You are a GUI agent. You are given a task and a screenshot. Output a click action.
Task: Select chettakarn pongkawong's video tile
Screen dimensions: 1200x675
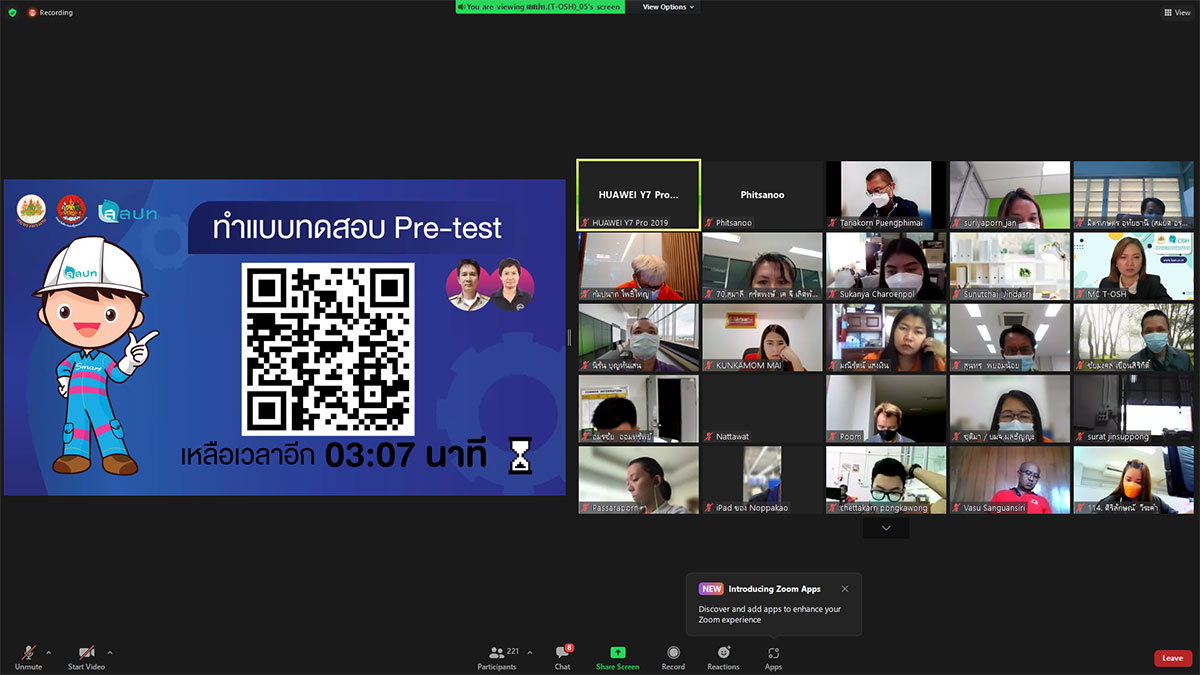[x=886, y=480]
